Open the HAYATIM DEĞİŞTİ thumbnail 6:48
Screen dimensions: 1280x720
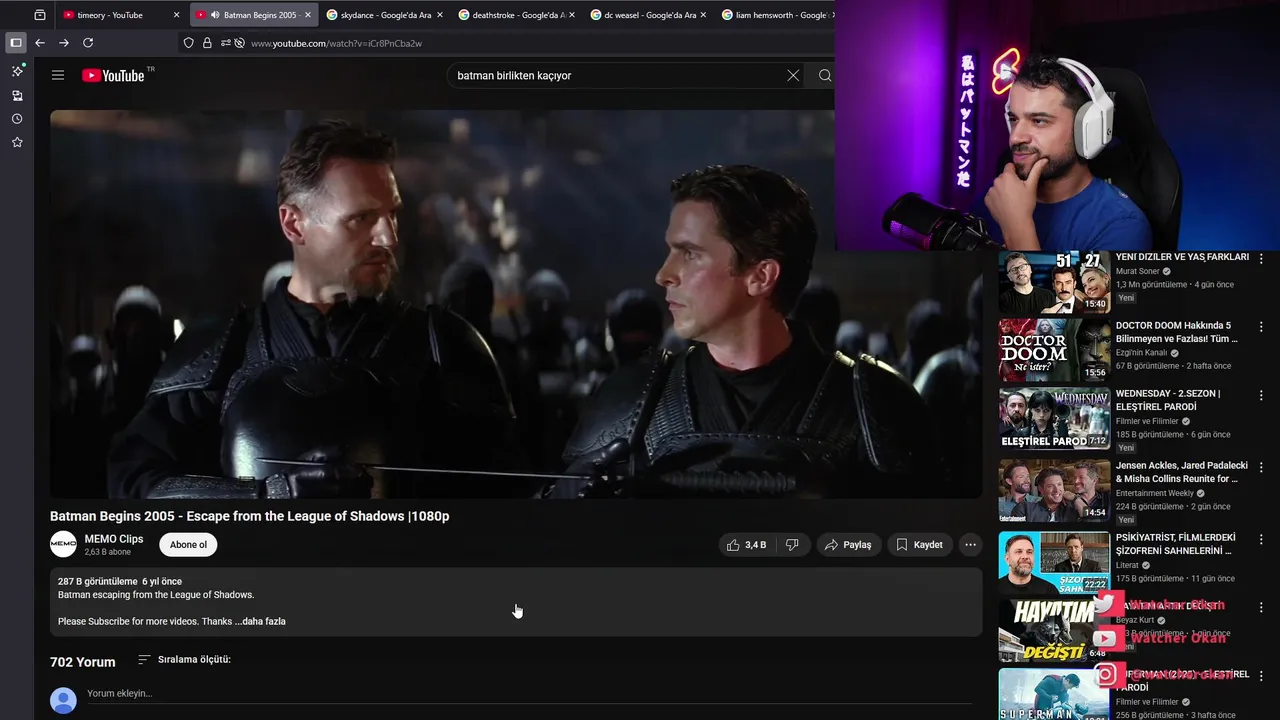[x=1054, y=630]
